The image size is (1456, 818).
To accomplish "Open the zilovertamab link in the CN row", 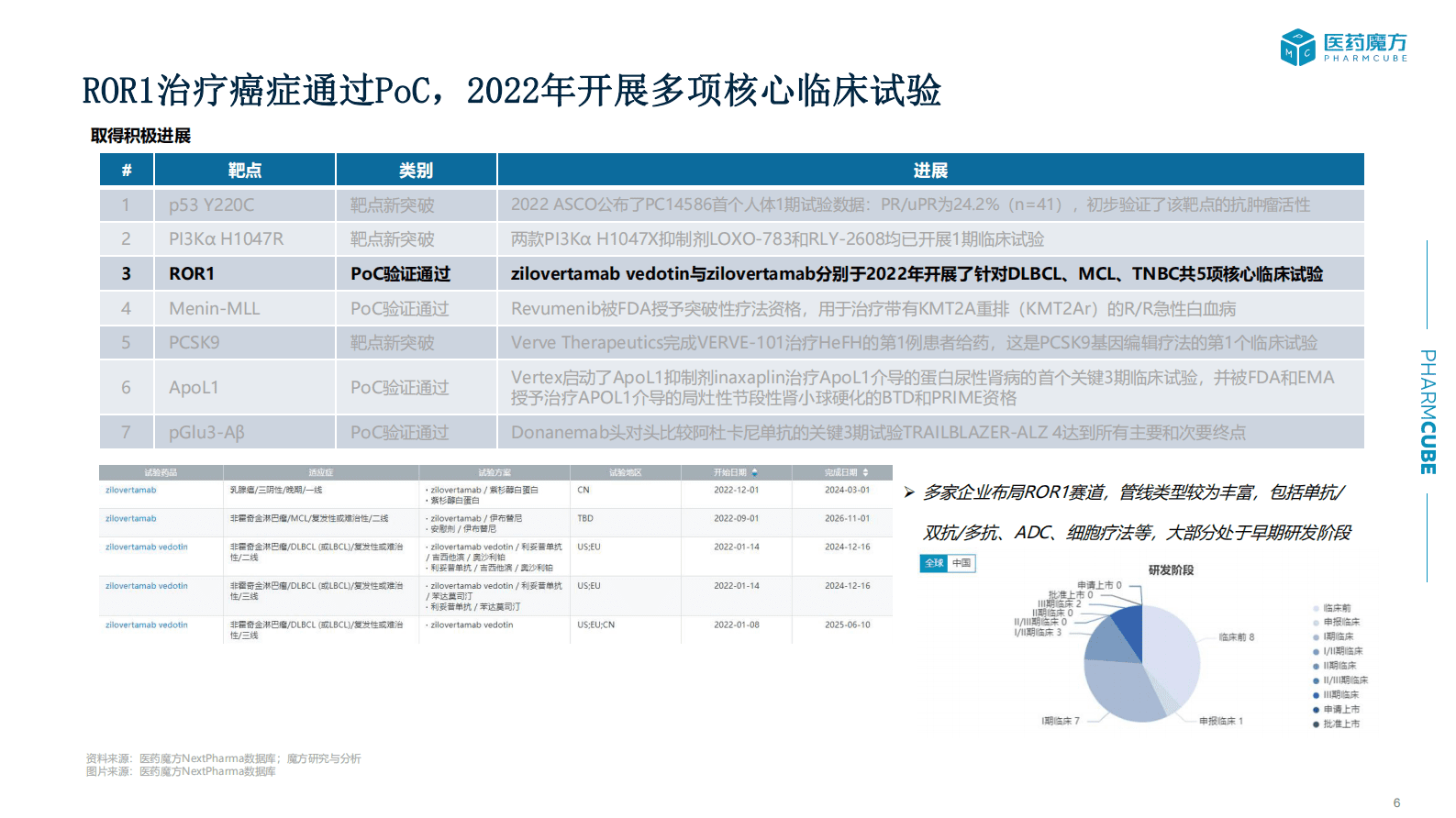I will point(131,490).
